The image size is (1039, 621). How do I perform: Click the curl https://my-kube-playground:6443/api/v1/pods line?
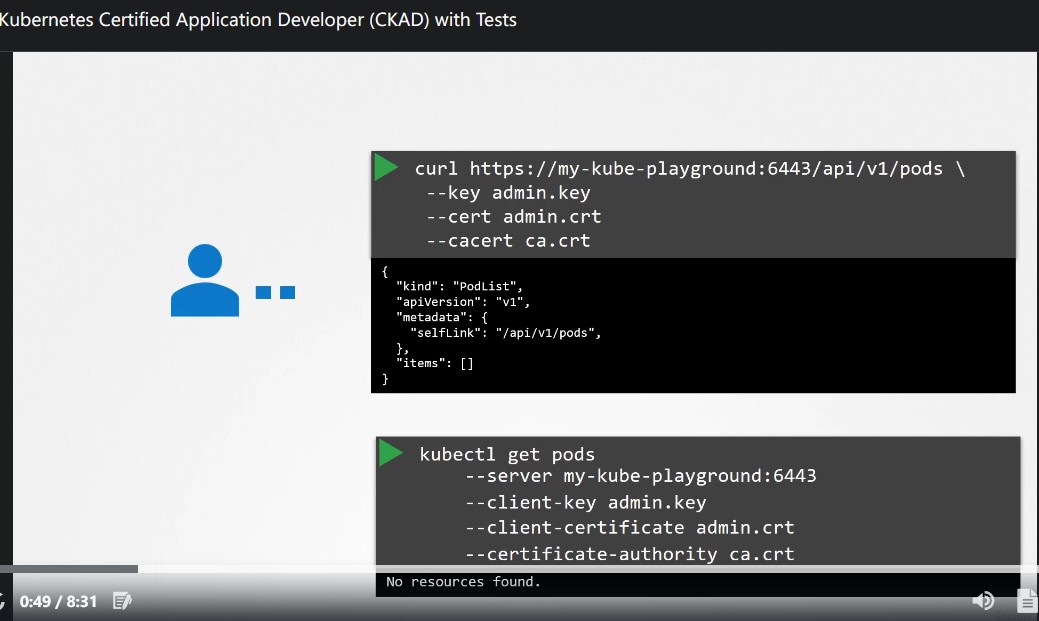[x=690, y=169]
